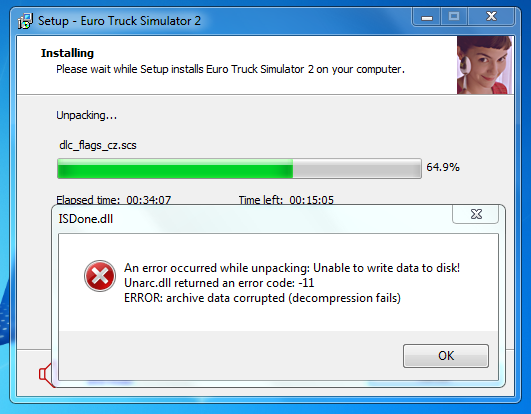Viewport: 531px width, 414px height.
Task: Click the Time left 00:15:05 readout
Action: click(286, 200)
